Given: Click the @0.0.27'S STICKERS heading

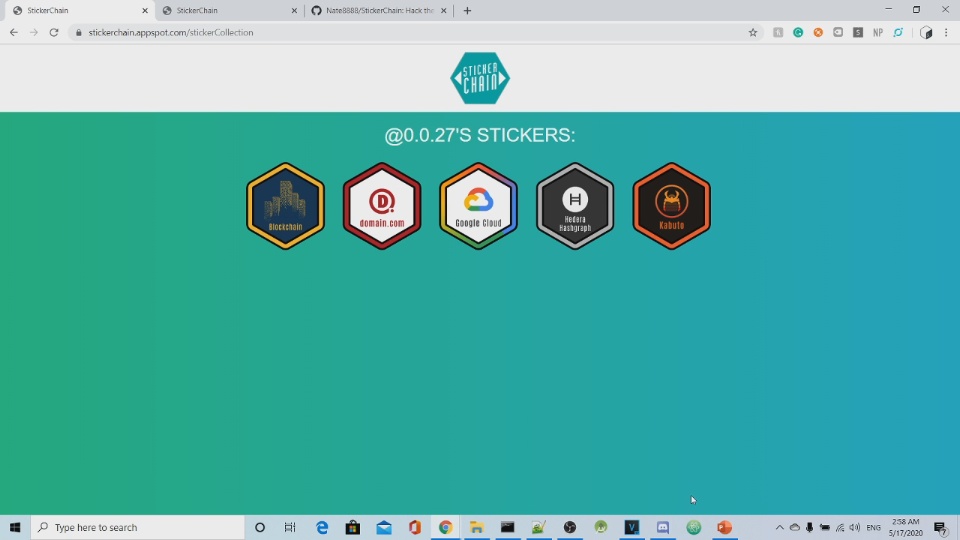Looking at the screenshot, I should pos(479,135).
